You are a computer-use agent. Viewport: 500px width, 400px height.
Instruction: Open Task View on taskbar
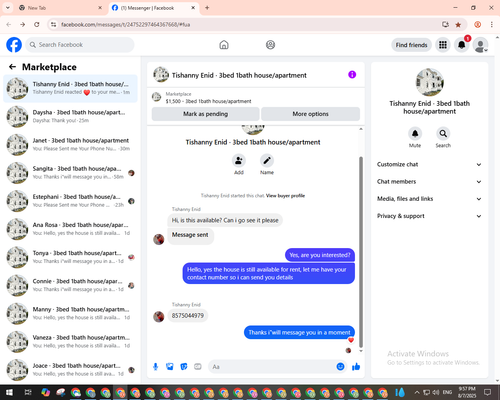coord(28,392)
